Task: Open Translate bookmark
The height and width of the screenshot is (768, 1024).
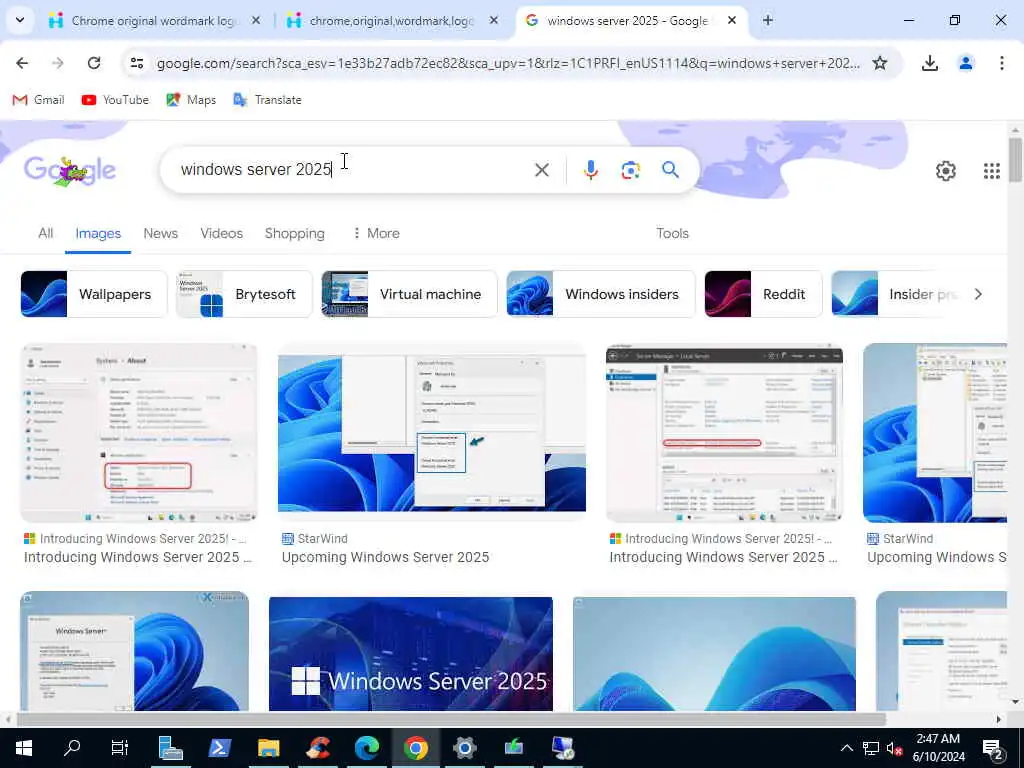Action: click(x=267, y=100)
